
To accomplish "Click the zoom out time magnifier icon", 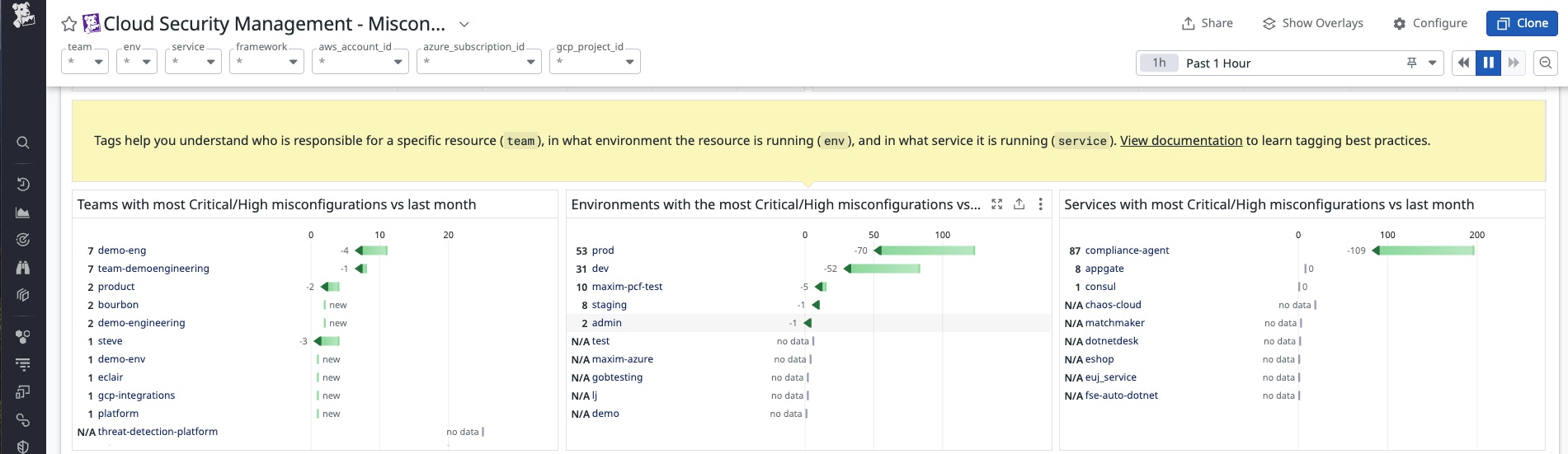I will click(1545, 63).
